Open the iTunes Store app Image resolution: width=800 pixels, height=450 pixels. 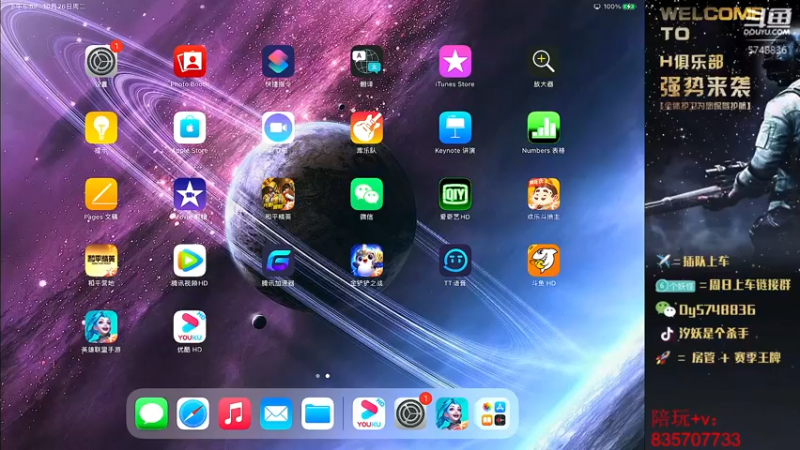point(455,62)
